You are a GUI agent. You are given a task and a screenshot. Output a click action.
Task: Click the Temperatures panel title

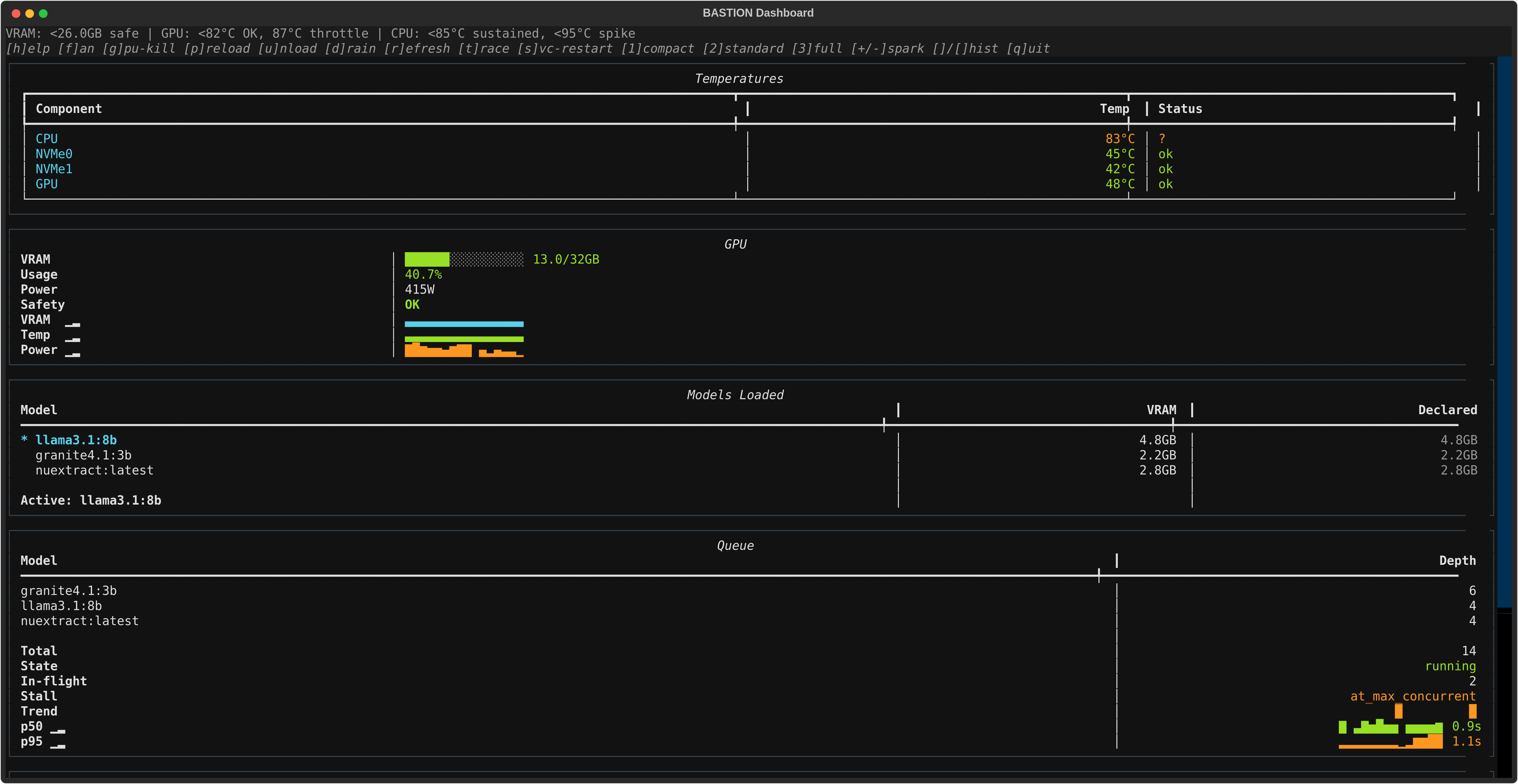pyautogui.click(x=739, y=79)
